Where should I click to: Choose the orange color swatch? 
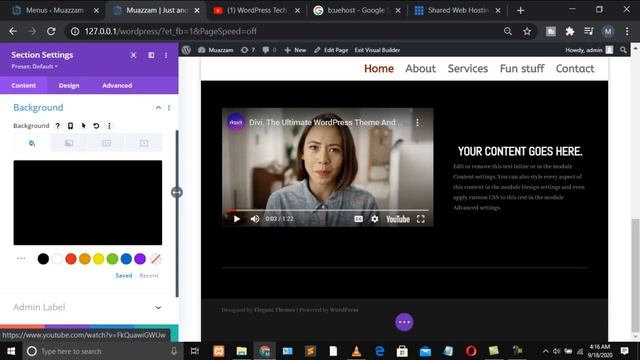(85, 259)
